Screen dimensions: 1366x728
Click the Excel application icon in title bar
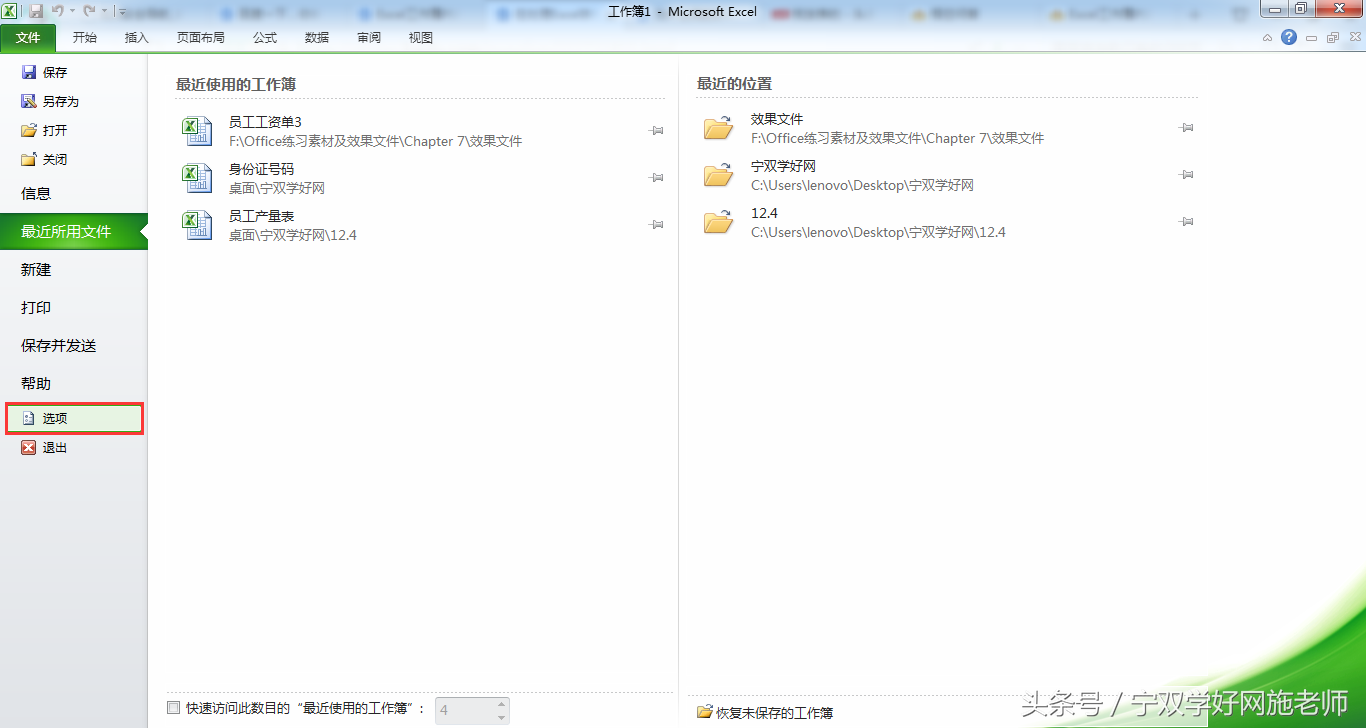click(9, 11)
